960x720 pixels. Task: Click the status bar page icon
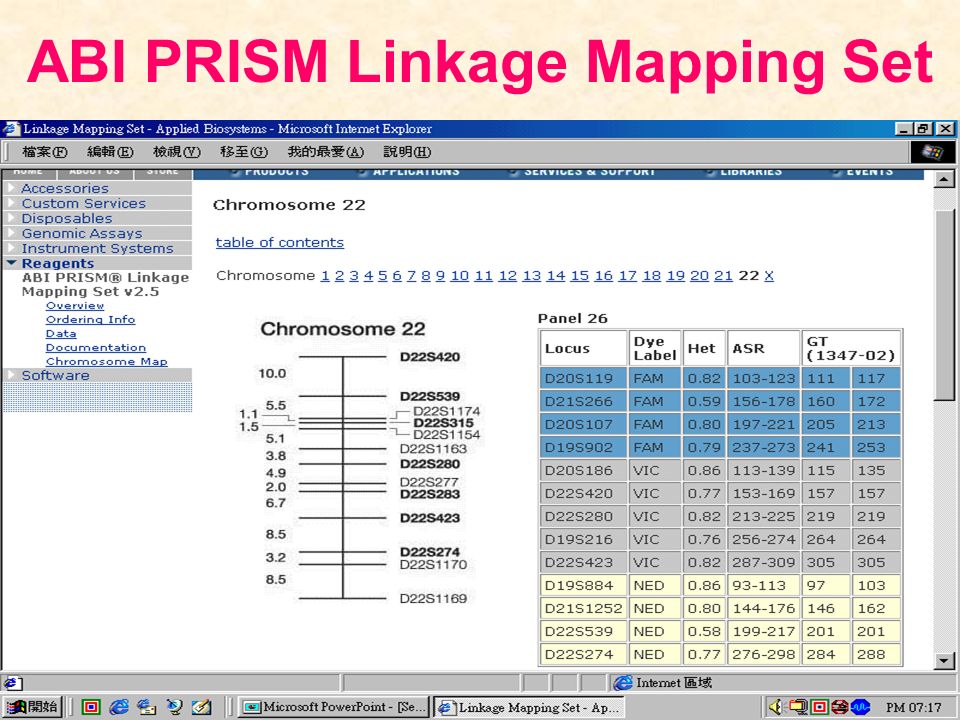pos(13,683)
